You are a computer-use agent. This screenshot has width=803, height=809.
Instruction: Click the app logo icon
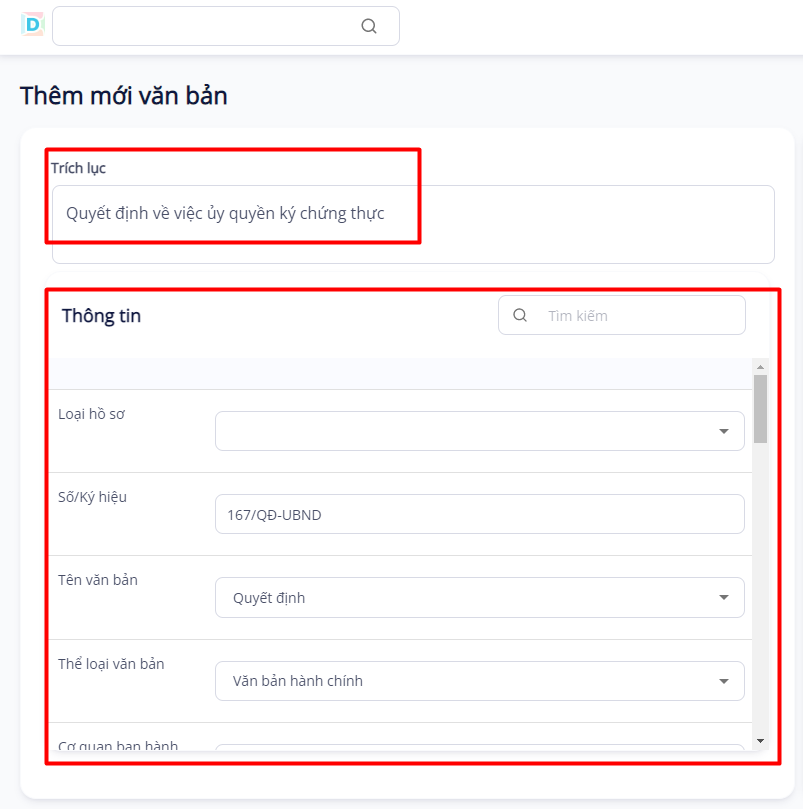coord(33,25)
